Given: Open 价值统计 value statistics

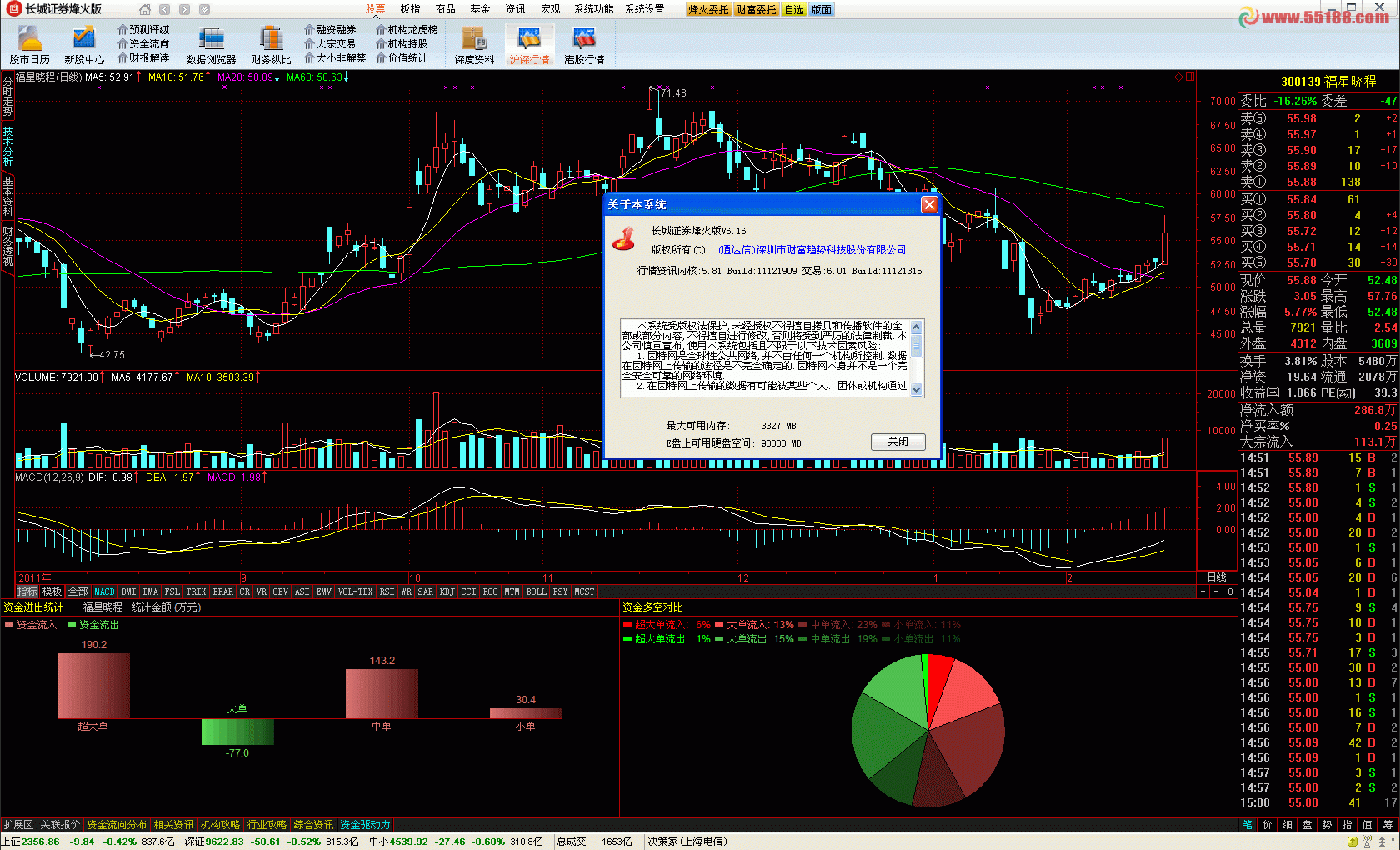Looking at the screenshot, I should click(402, 57).
